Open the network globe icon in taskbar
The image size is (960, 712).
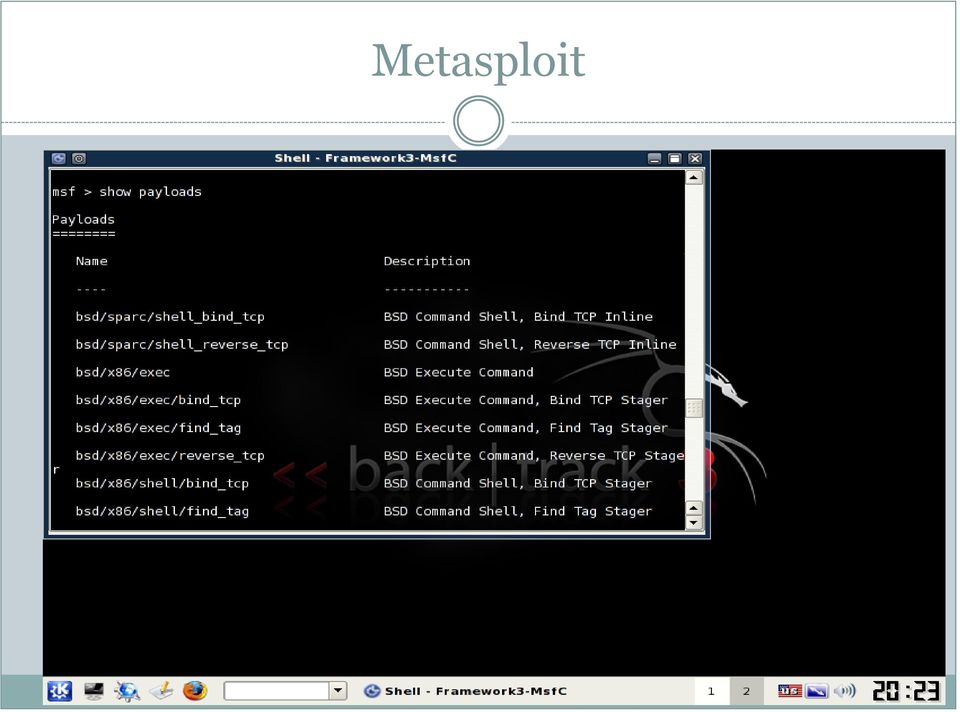[x=127, y=691]
